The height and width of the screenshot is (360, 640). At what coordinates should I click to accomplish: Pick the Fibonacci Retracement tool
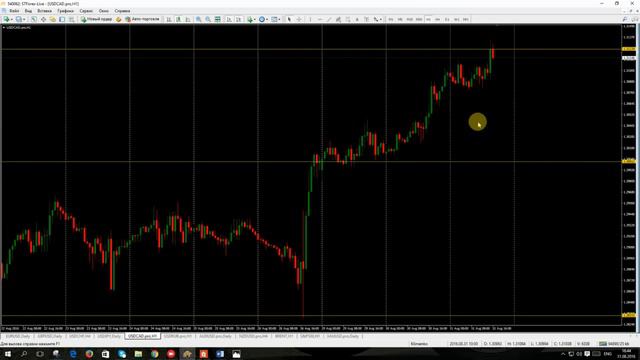click(x=348, y=19)
